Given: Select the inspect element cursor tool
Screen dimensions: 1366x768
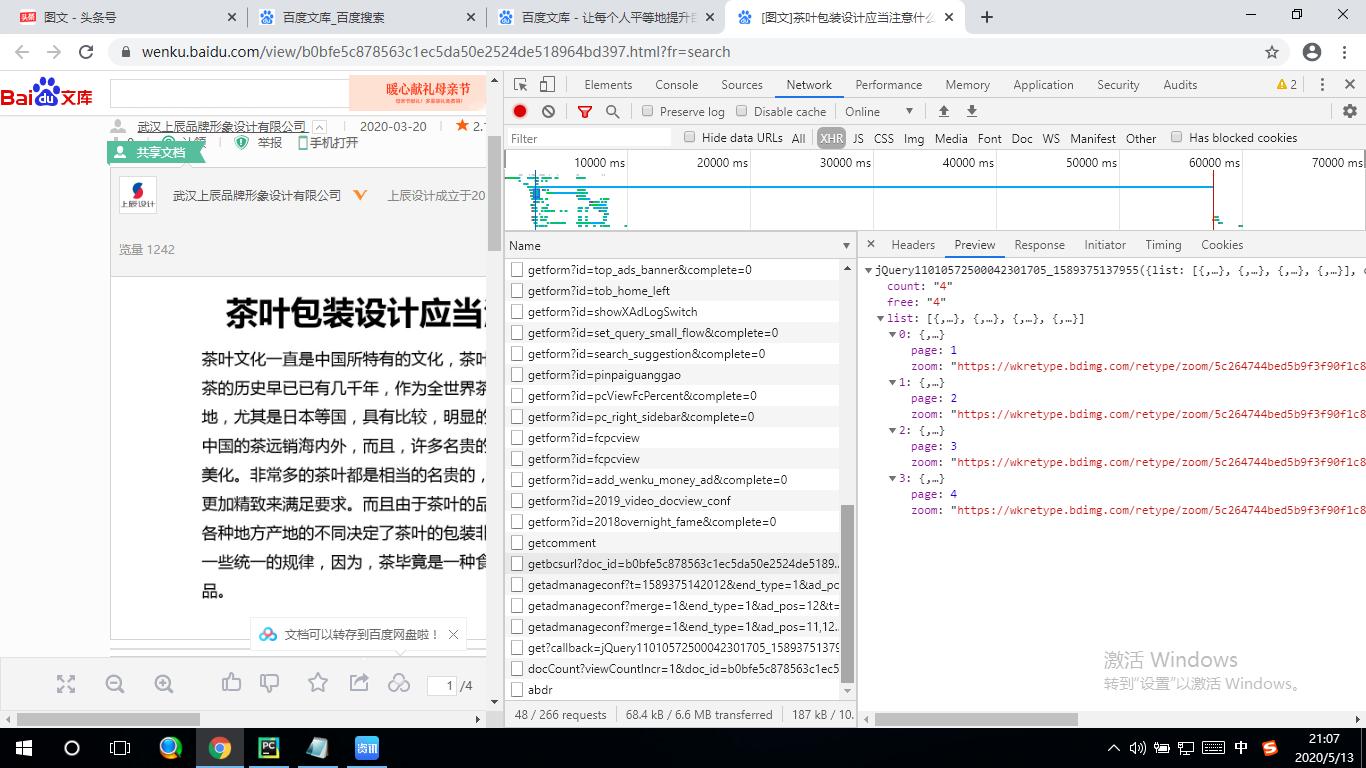Looking at the screenshot, I should click(x=518, y=84).
